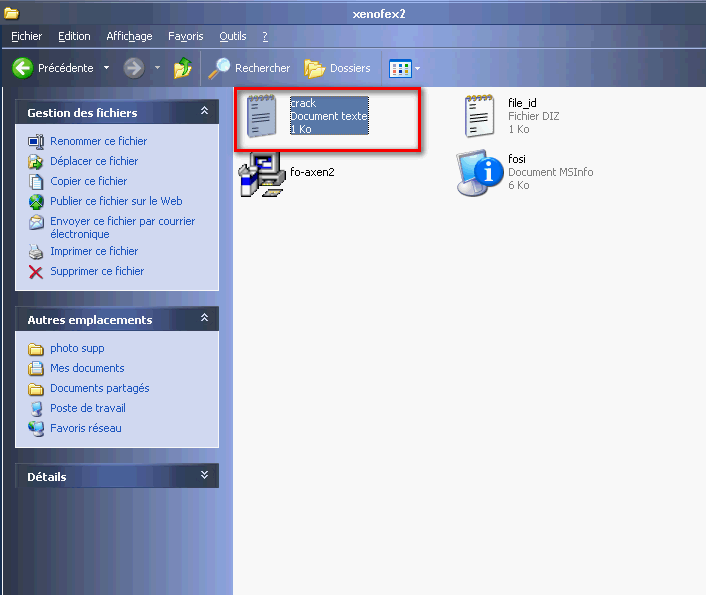
Task: Select the fosi MSInfo document icon
Action: [x=480, y=173]
